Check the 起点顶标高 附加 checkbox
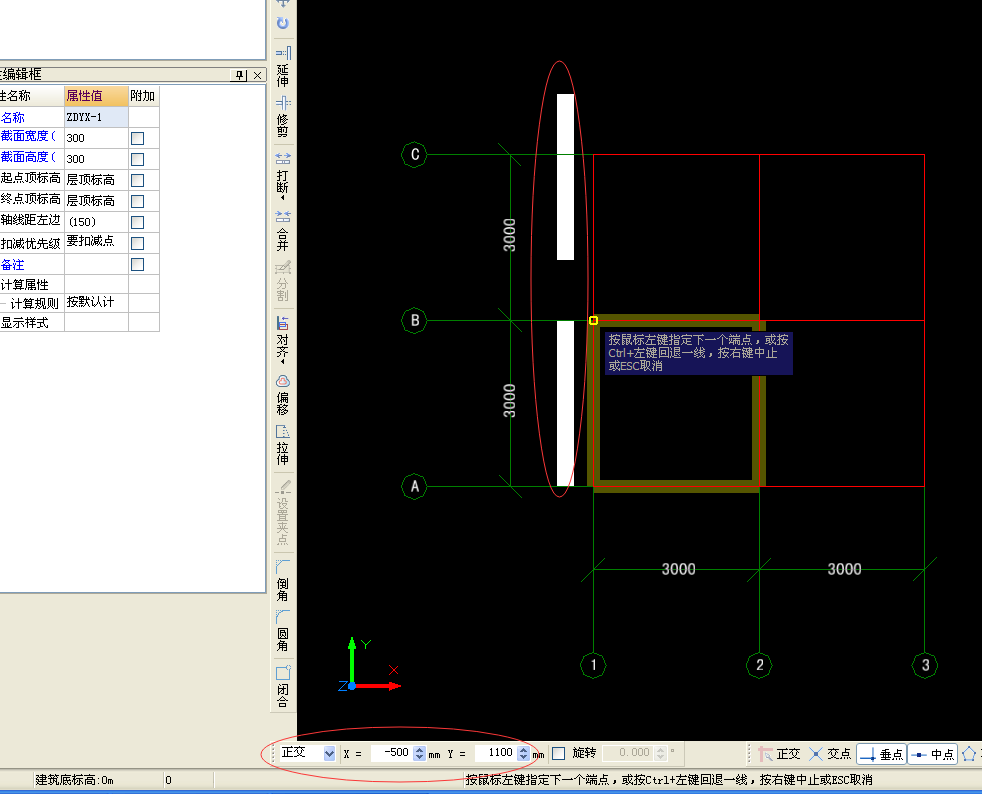 coord(138,180)
